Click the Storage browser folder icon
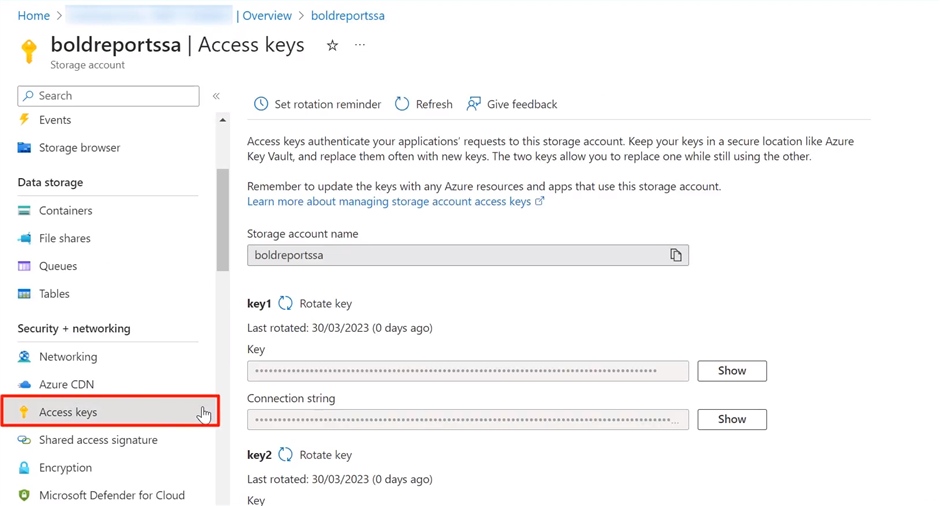The height and width of the screenshot is (506, 940). (x=24, y=147)
